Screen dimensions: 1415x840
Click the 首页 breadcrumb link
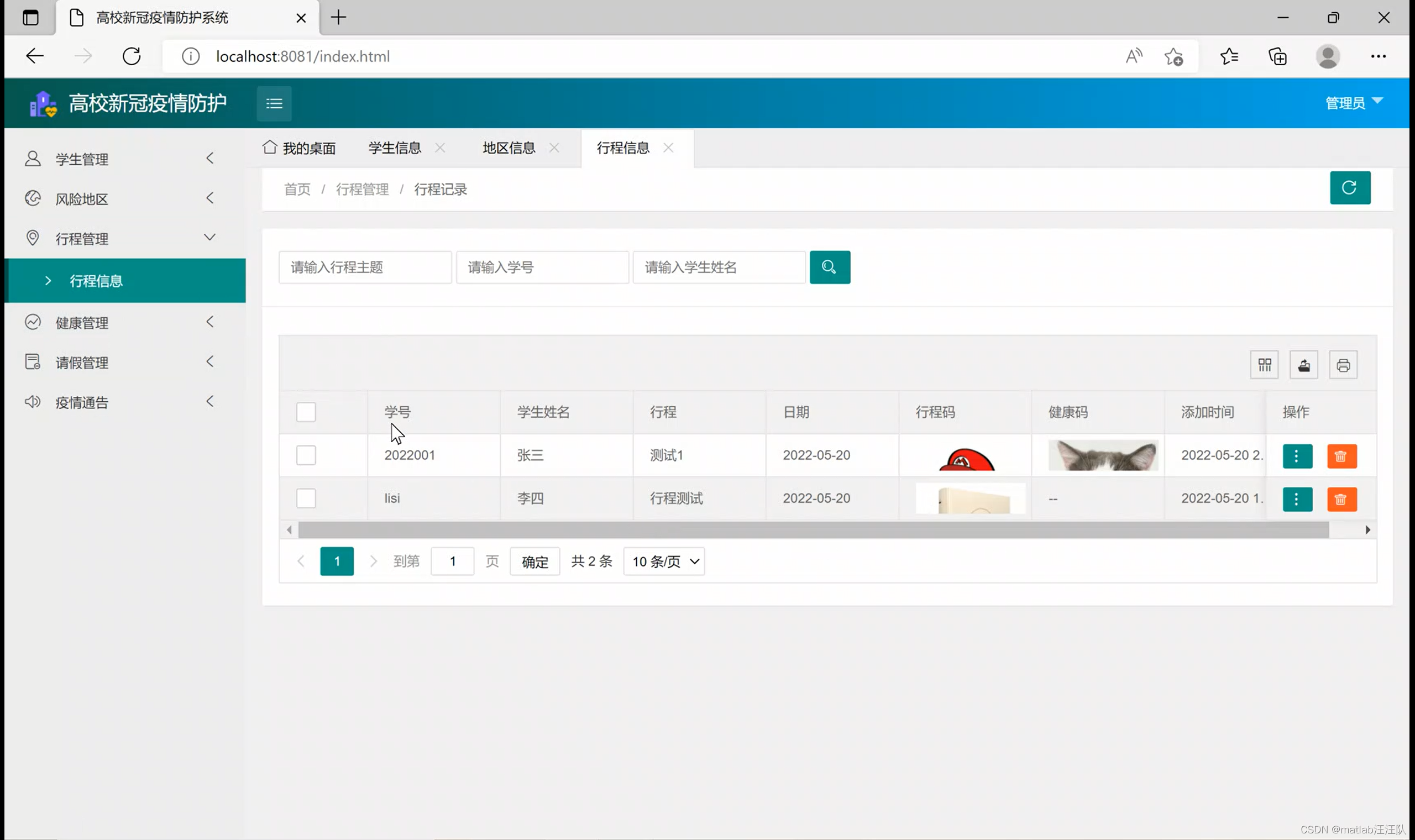click(297, 190)
